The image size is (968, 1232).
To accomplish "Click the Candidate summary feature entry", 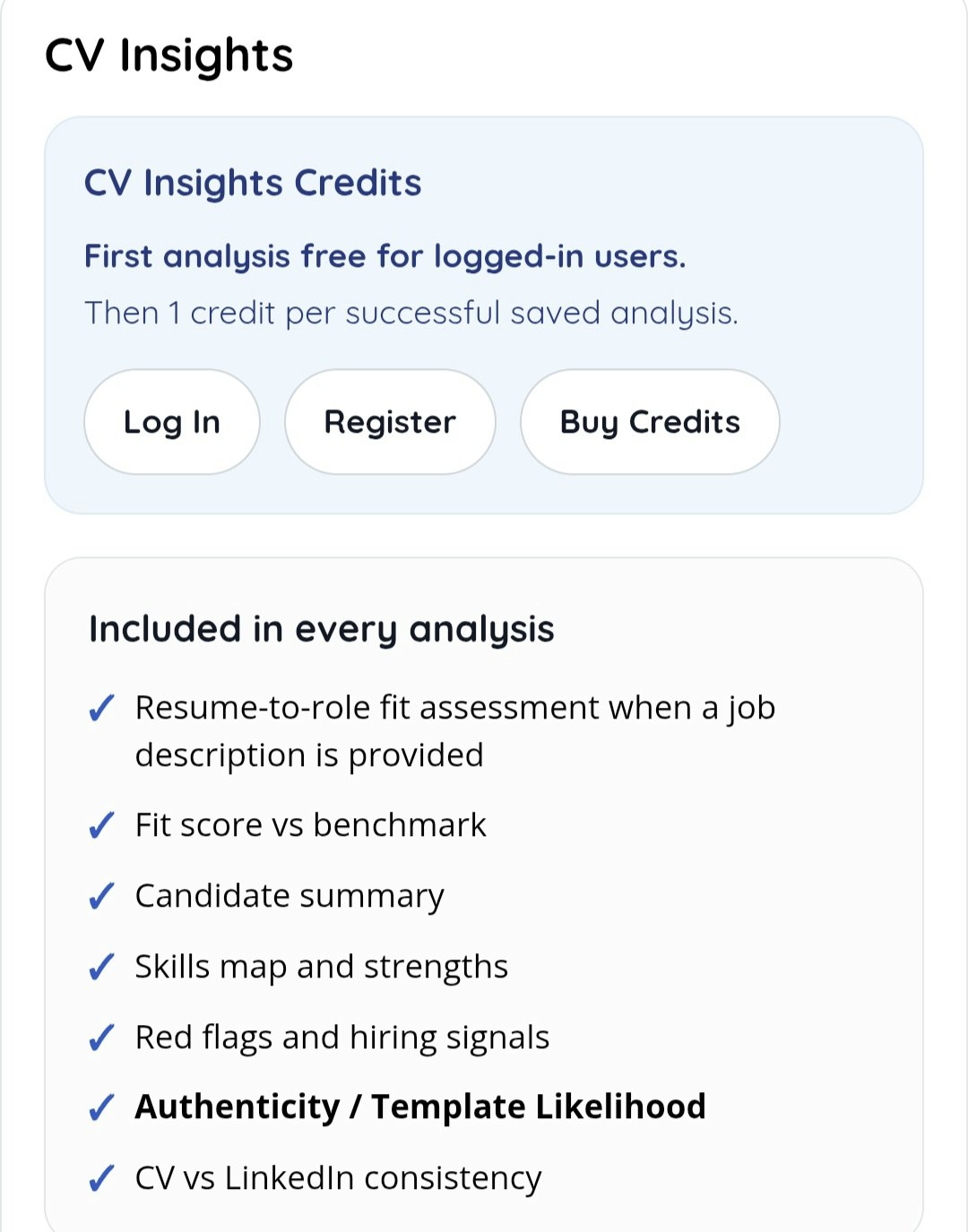I will click(x=289, y=896).
